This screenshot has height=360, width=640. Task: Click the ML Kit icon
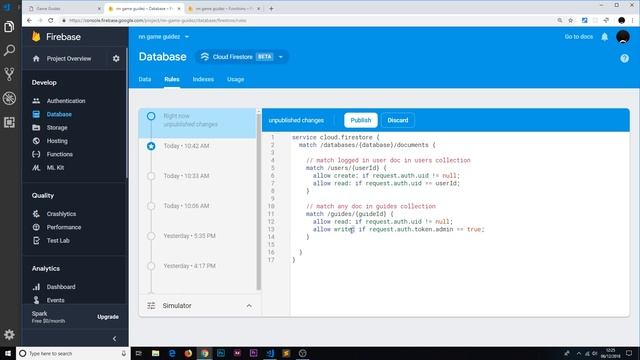point(36,168)
